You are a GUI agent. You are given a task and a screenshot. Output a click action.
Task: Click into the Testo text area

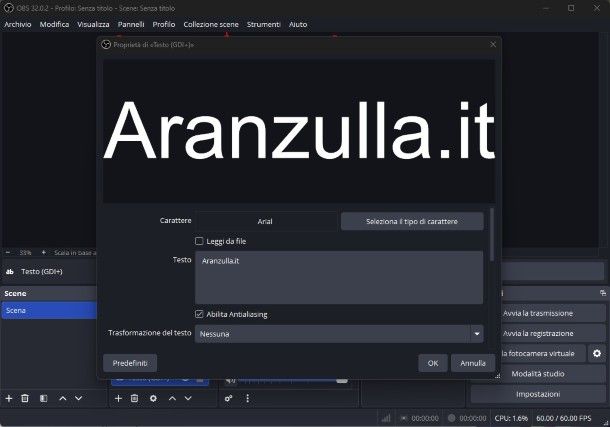point(339,278)
